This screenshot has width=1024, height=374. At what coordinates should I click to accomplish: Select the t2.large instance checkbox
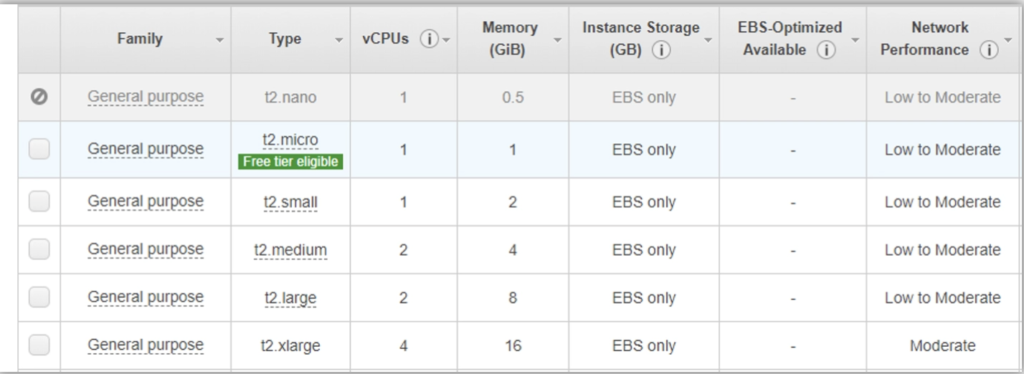39,298
